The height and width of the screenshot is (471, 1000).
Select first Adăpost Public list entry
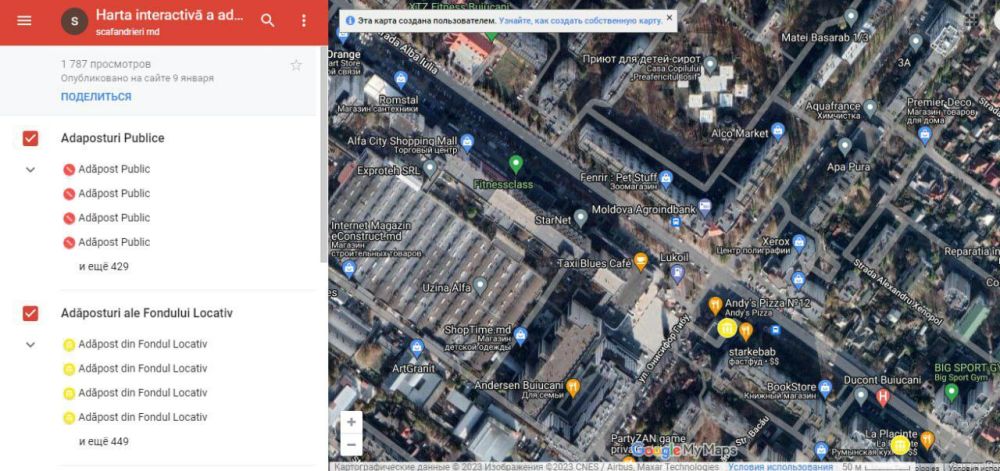click(x=113, y=169)
